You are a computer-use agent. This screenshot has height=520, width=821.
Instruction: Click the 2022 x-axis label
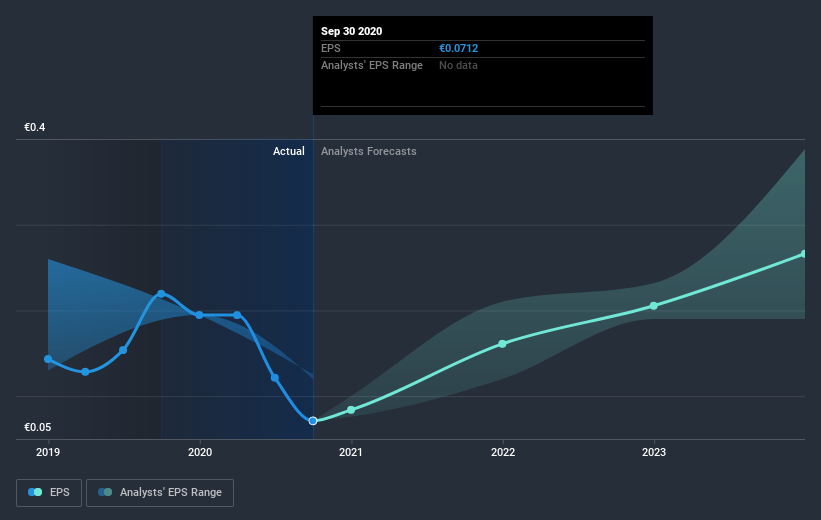[x=503, y=452]
